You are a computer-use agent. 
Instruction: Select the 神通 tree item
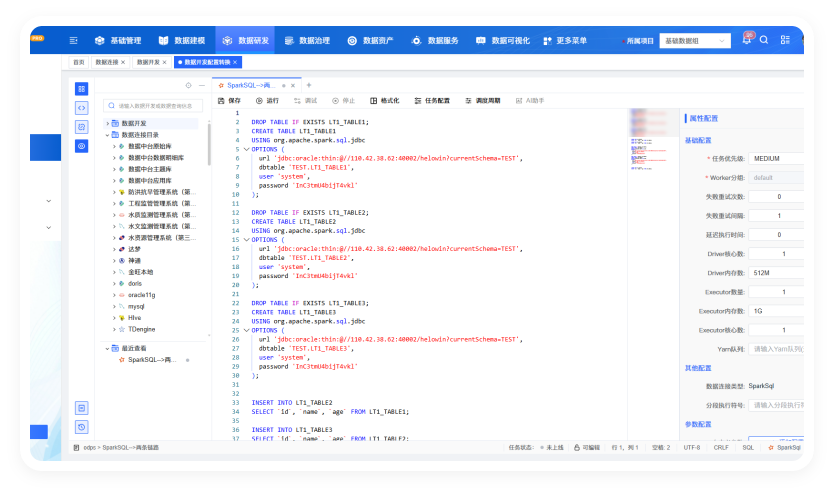point(135,261)
